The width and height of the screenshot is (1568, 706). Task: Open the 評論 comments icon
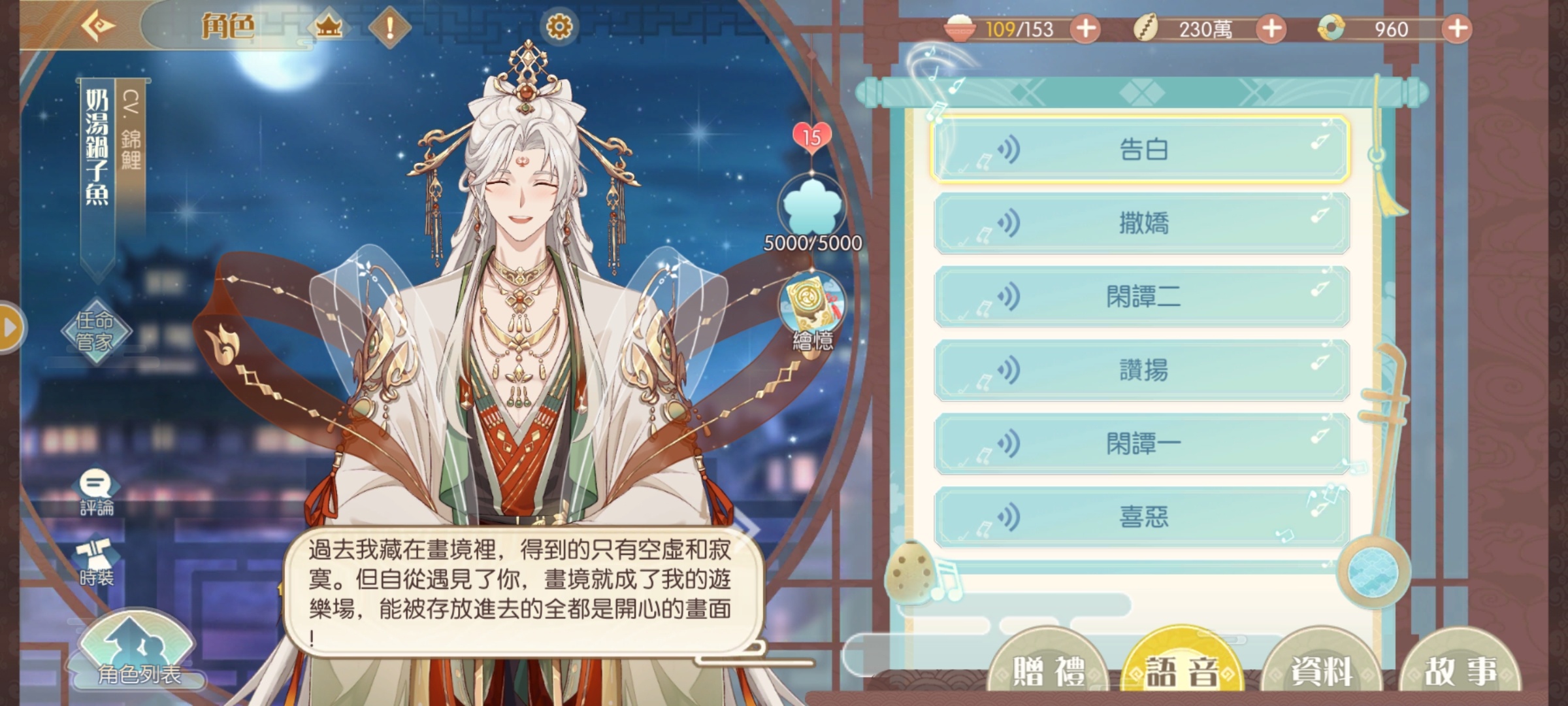97,493
